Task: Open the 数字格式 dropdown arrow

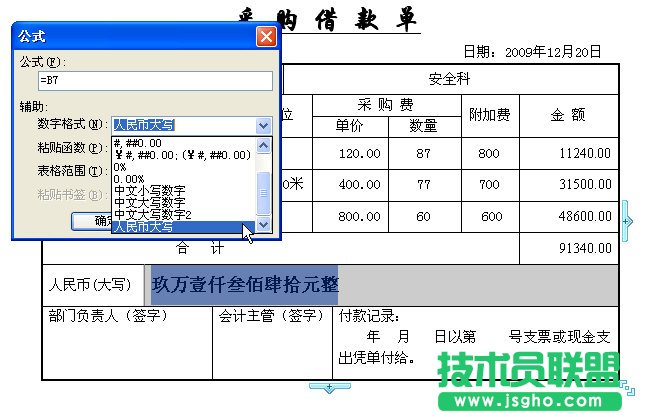Action: [x=263, y=126]
